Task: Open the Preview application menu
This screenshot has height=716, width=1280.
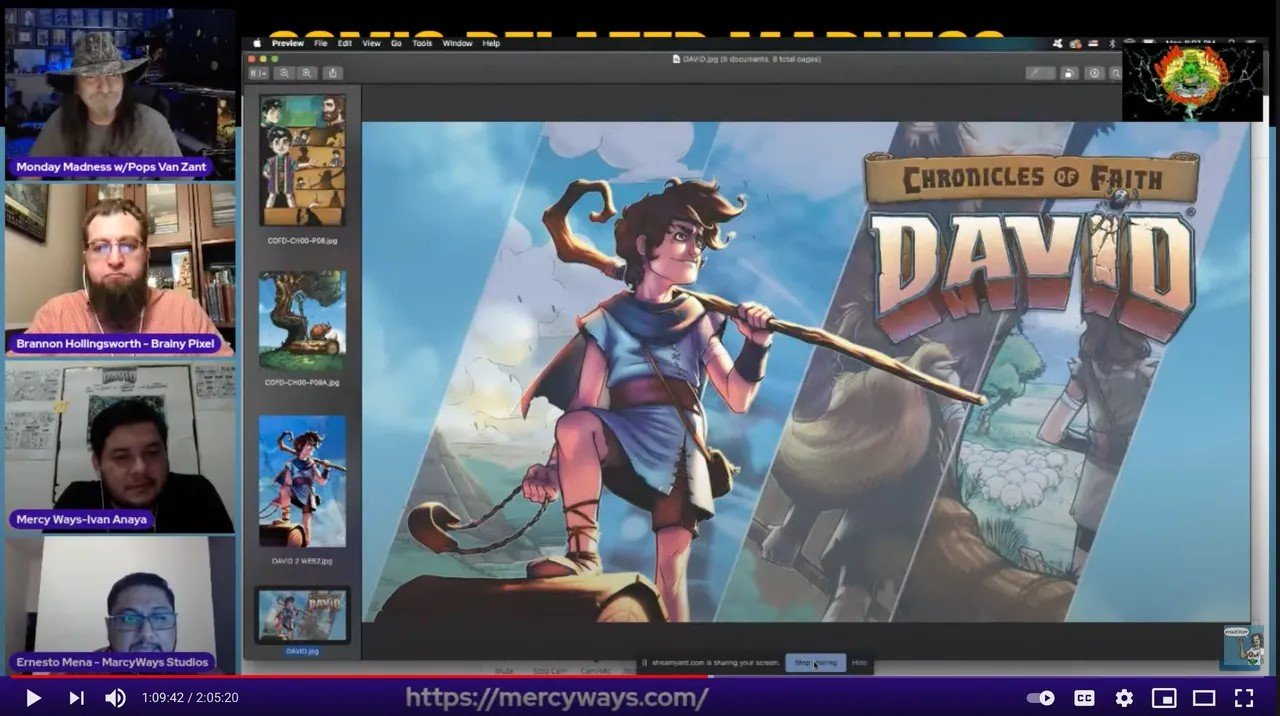Action: click(288, 43)
